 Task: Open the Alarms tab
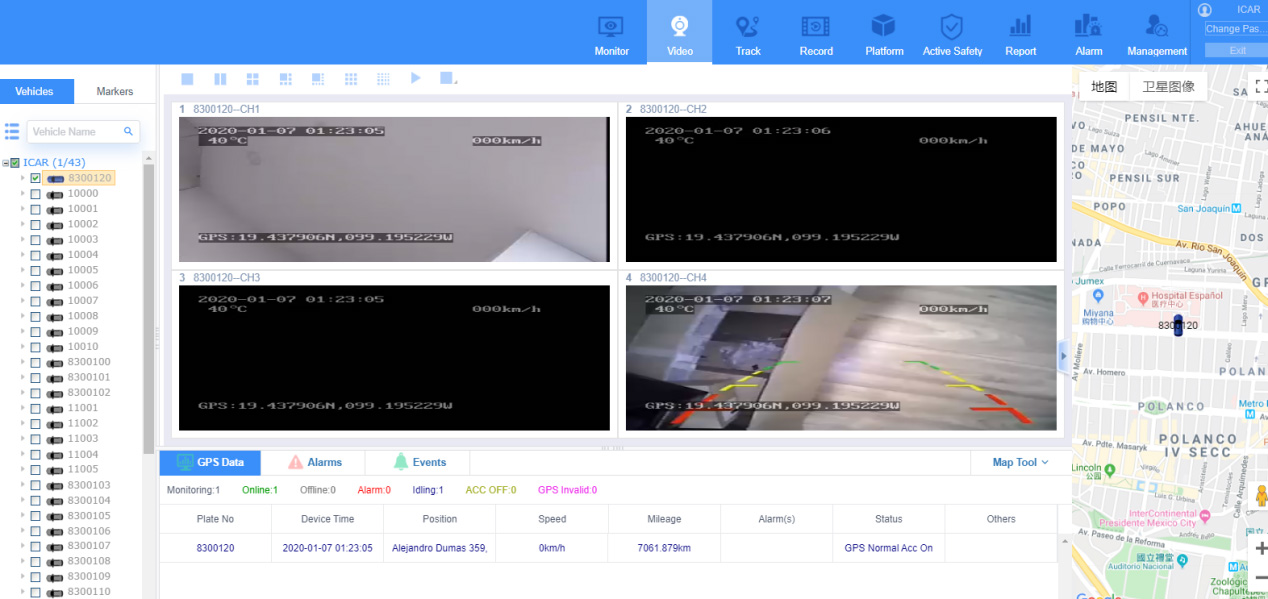point(314,462)
